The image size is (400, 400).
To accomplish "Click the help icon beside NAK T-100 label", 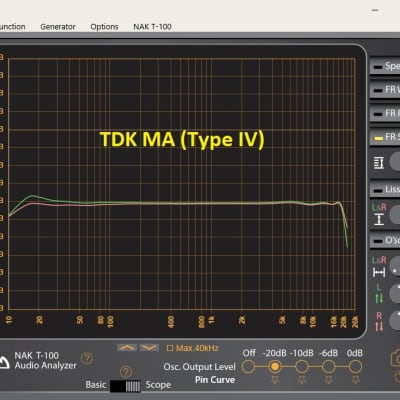I will click(87, 359).
